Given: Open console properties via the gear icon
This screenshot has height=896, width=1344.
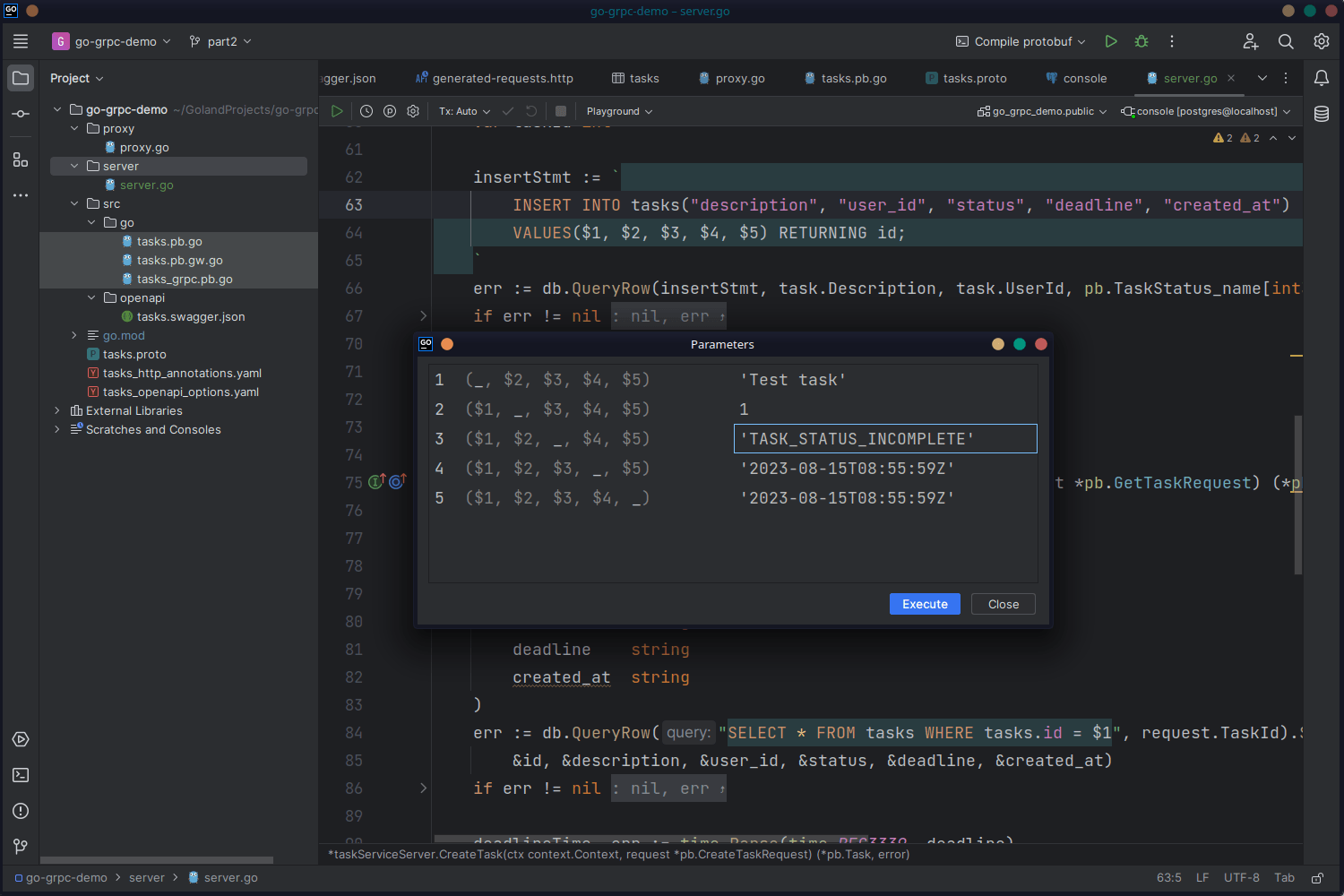Looking at the screenshot, I should click(x=412, y=110).
